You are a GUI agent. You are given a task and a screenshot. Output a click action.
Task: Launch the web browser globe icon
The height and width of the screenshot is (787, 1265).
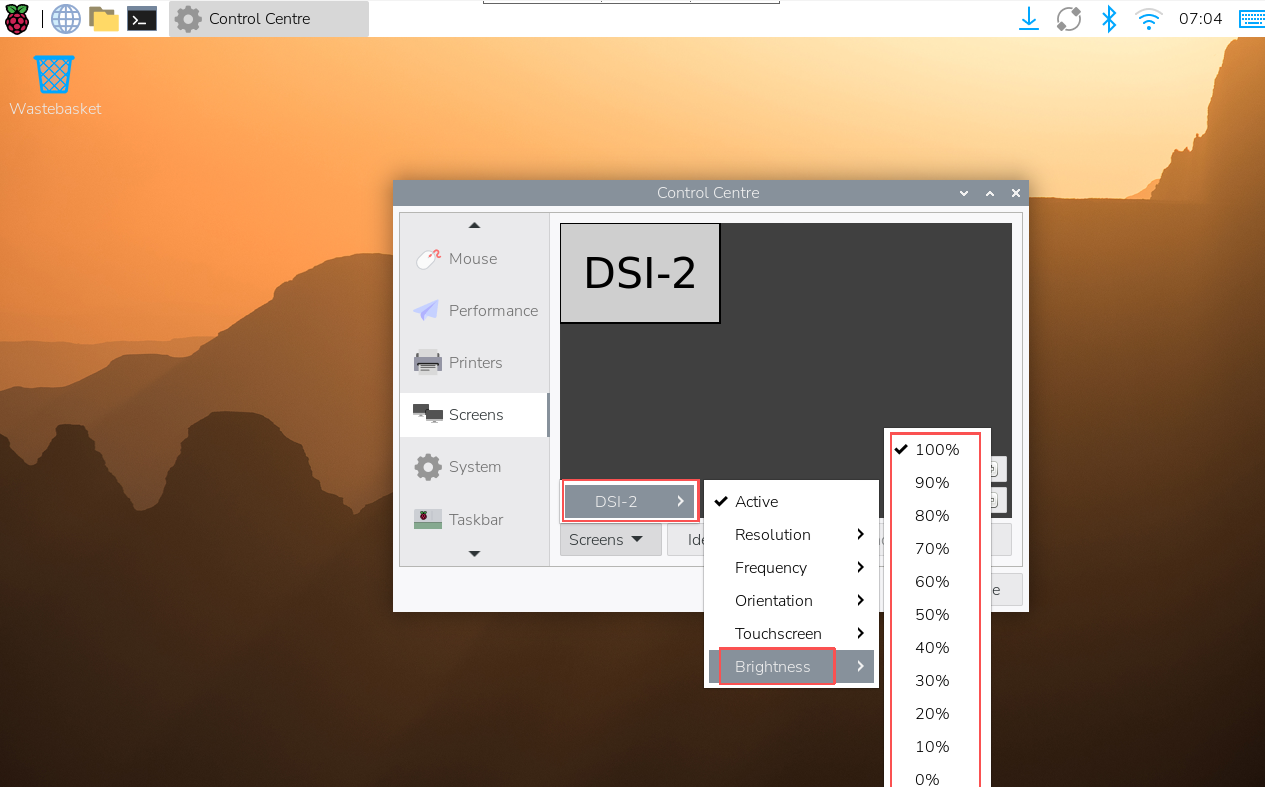66,19
